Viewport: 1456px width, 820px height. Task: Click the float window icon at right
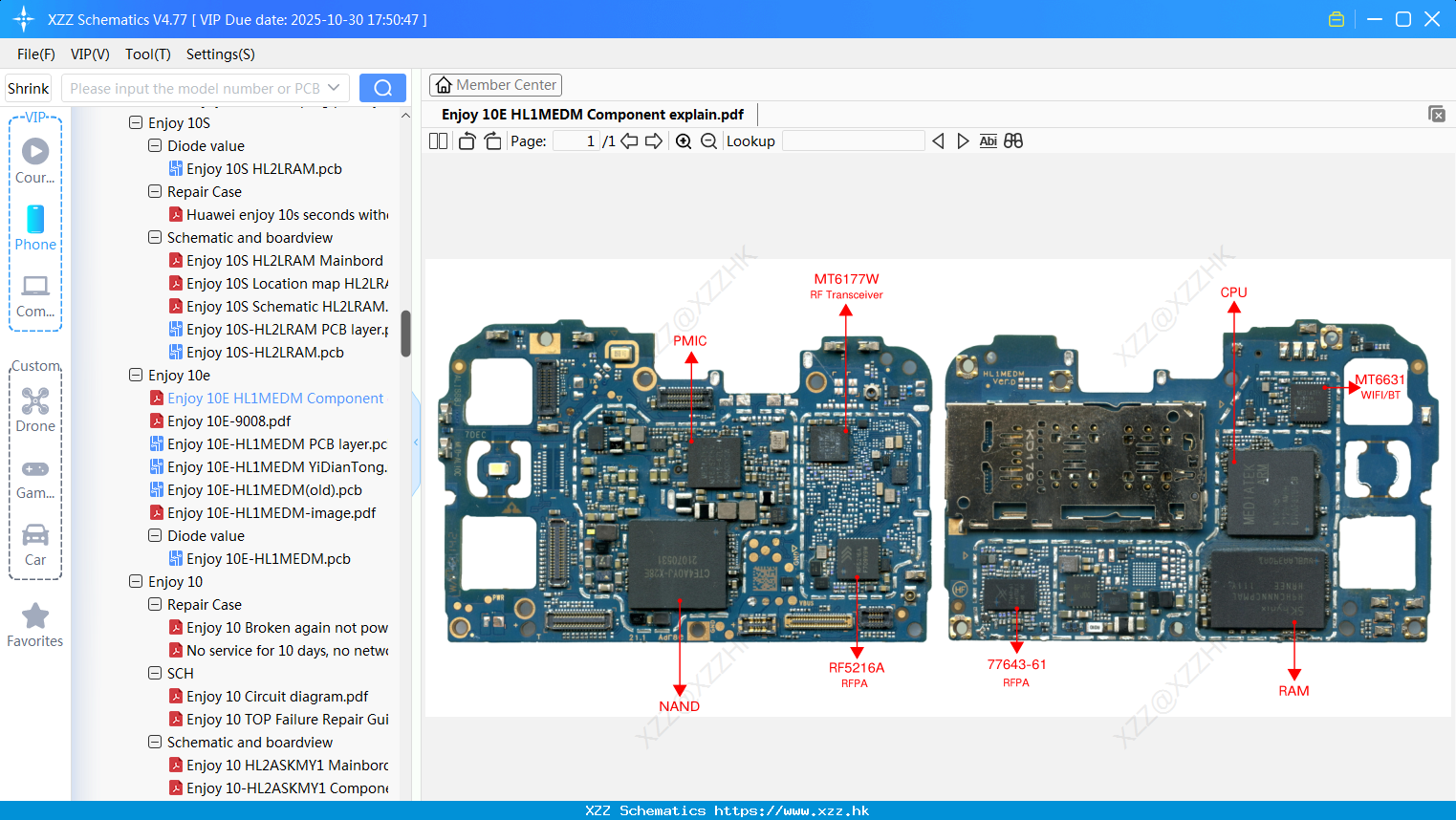1437,114
